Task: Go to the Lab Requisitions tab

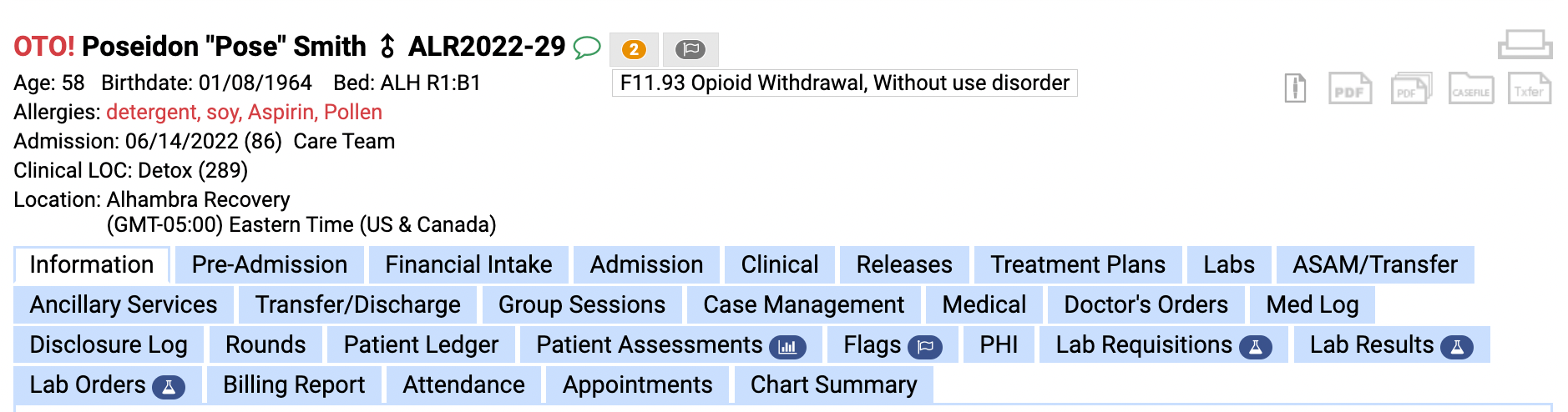Action: [1163, 344]
